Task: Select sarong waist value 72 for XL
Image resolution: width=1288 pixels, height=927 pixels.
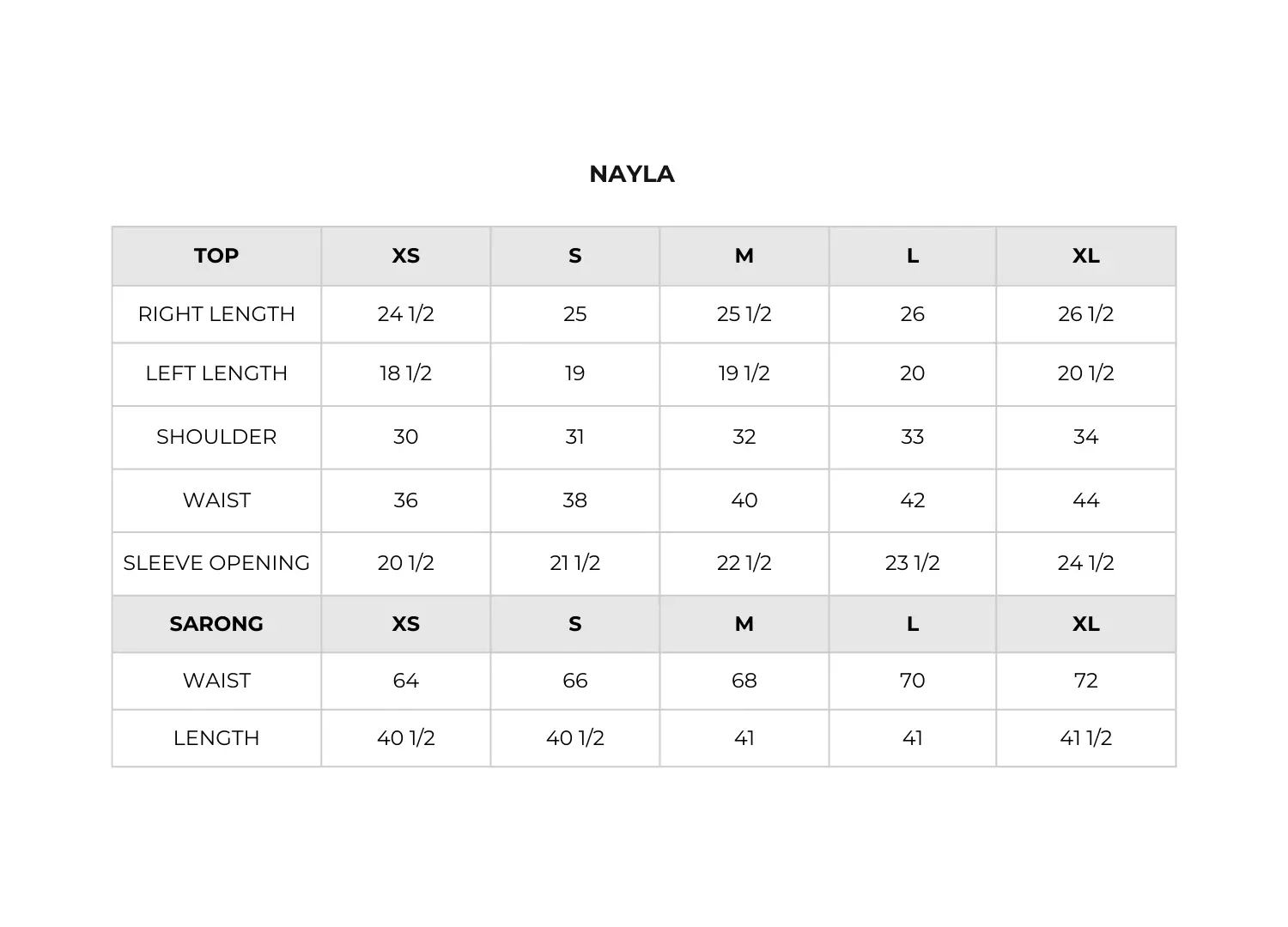Action: click(1085, 681)
